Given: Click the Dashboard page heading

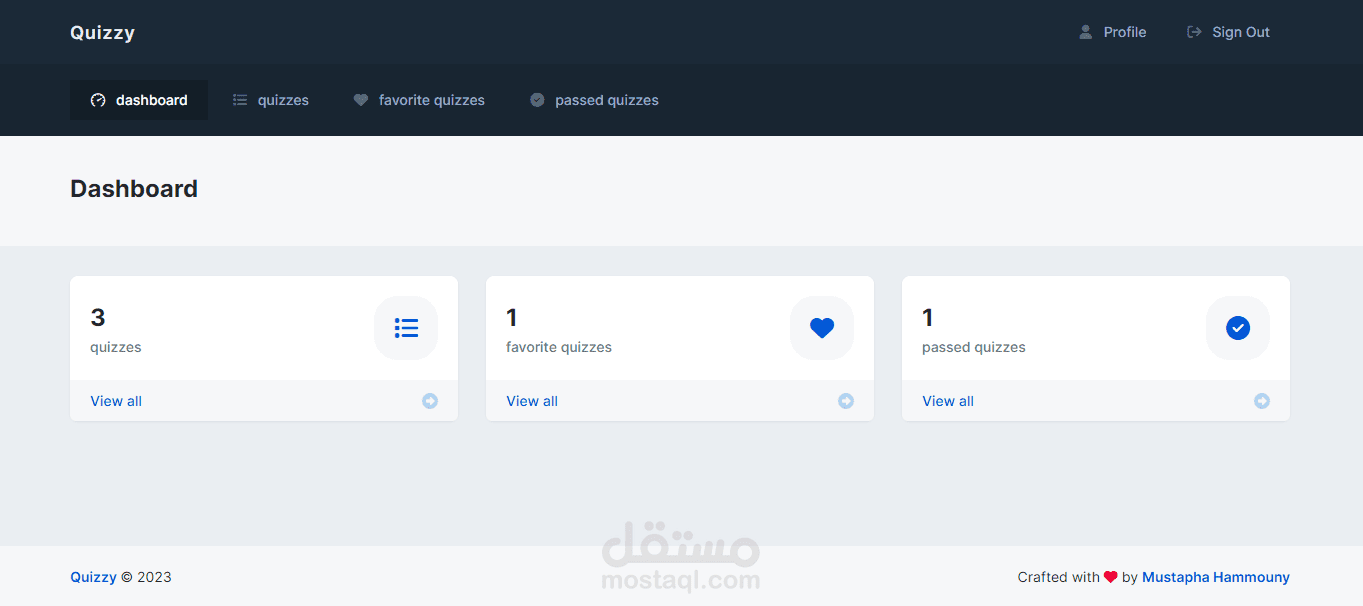Looking at the screenshot, I should click(x=134, y=189).
